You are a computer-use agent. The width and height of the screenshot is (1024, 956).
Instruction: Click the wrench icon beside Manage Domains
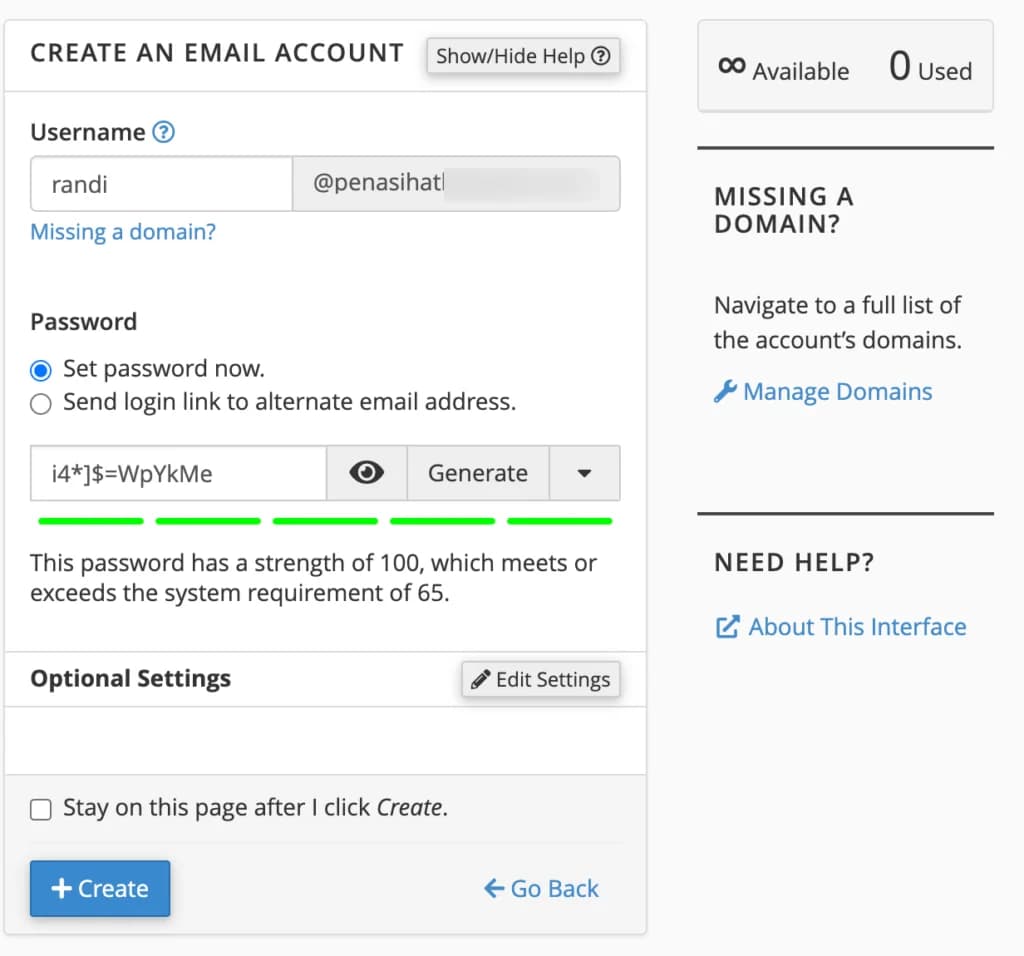(x=728, y=391)
